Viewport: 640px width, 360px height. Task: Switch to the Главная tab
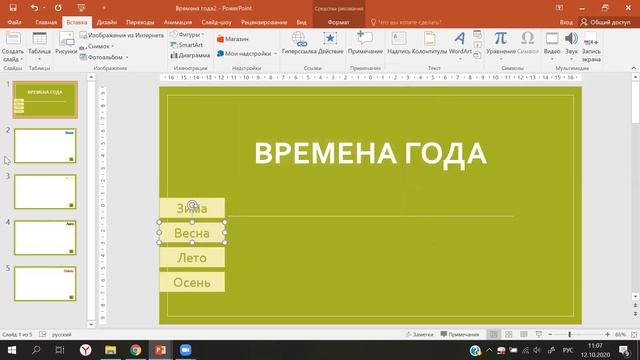[46, 22]
